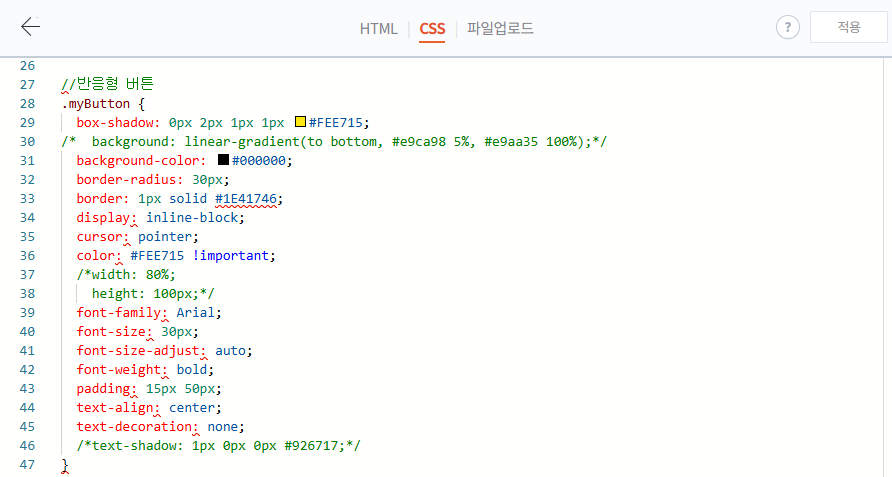Viewport: 892px width, 477px height.
Task: Click the 'text-align: center;' line
Action: click(x=149, y=408)
